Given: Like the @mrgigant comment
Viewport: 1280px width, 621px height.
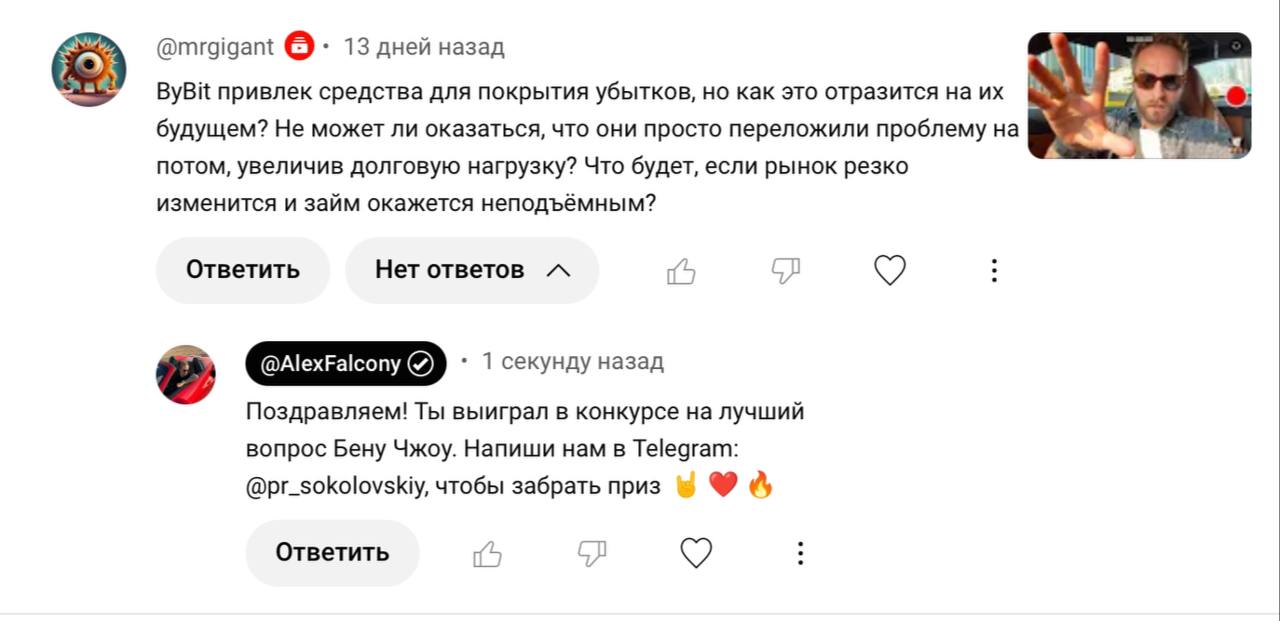Looking at the screenshot, I should pyautogui.click(x=681, y=271).
